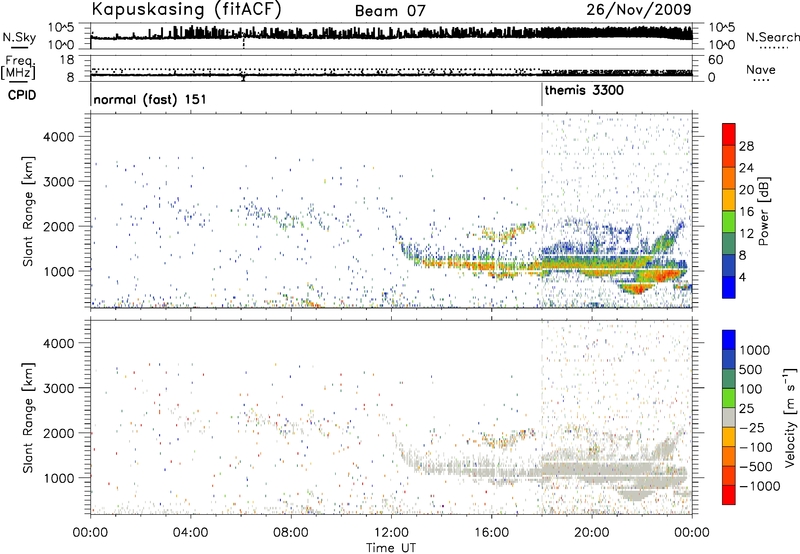Image resolution: width=800 pixels, height=554 pixels.
Task: Click the "20:00" time tick label
Action: click(591, 533)
